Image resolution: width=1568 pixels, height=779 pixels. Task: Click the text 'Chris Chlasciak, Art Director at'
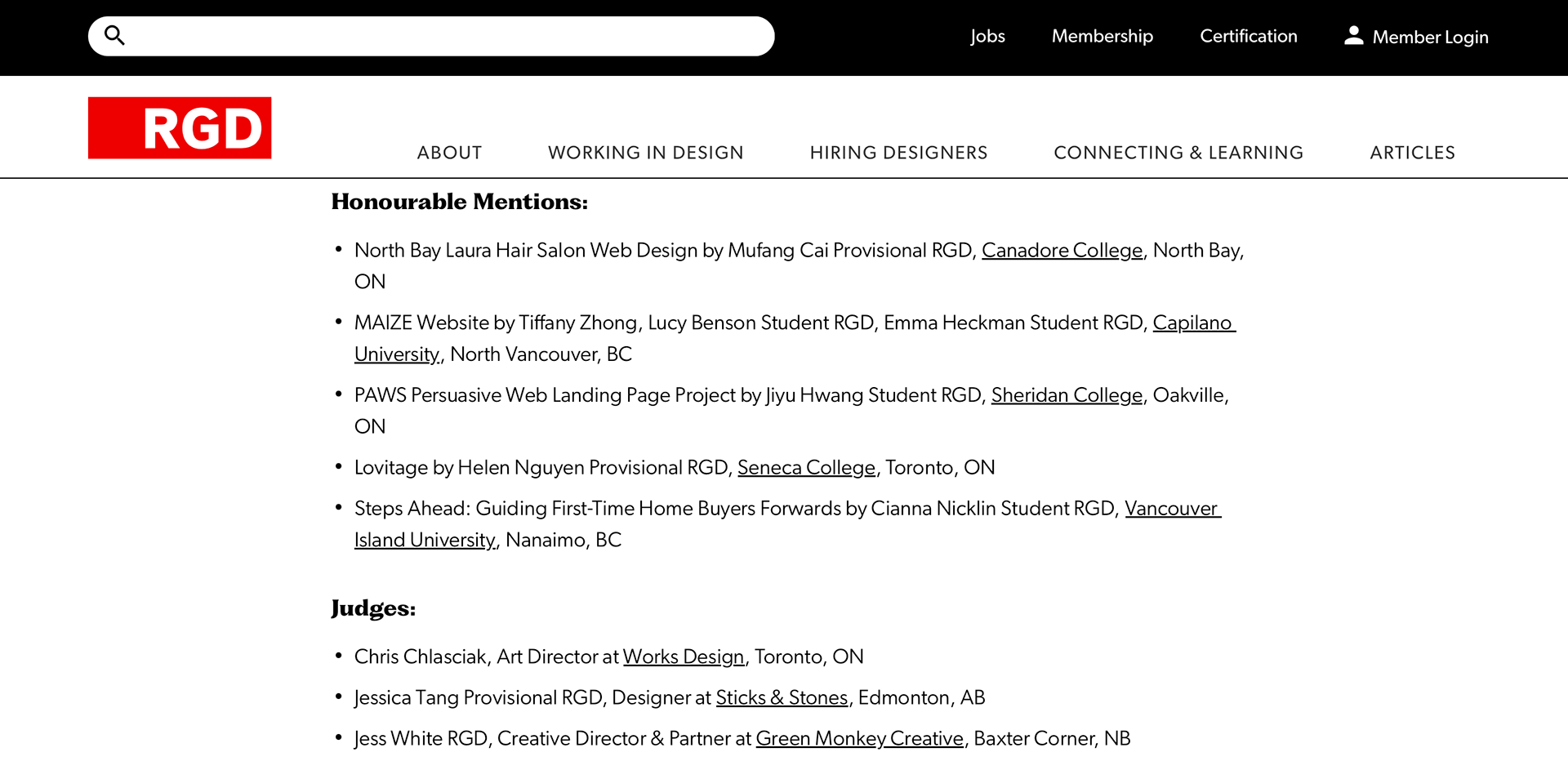[x=487, y=657]
